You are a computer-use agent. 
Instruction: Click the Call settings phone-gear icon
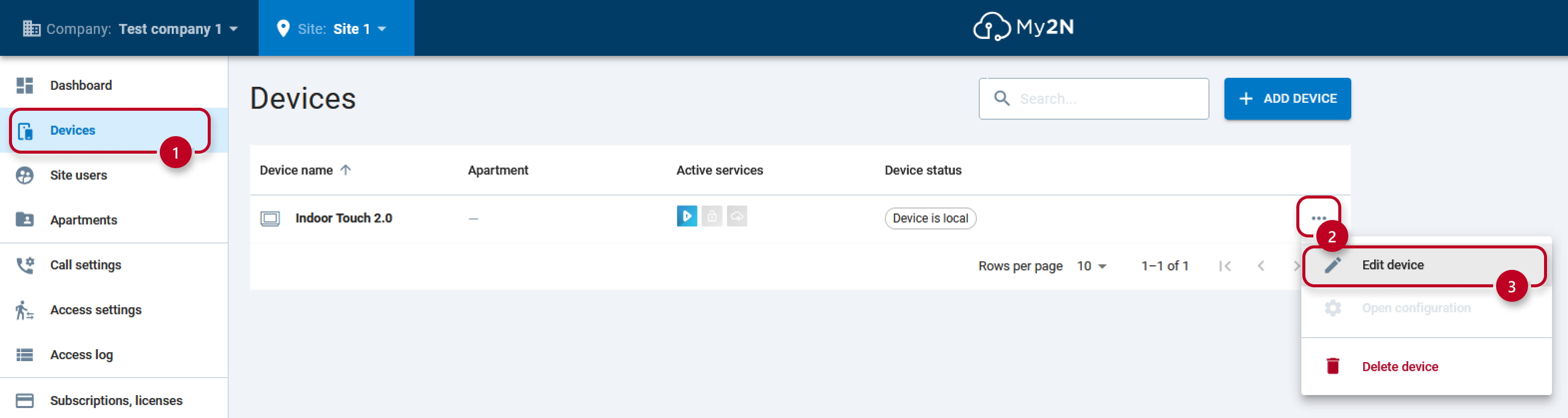[25, 265]
